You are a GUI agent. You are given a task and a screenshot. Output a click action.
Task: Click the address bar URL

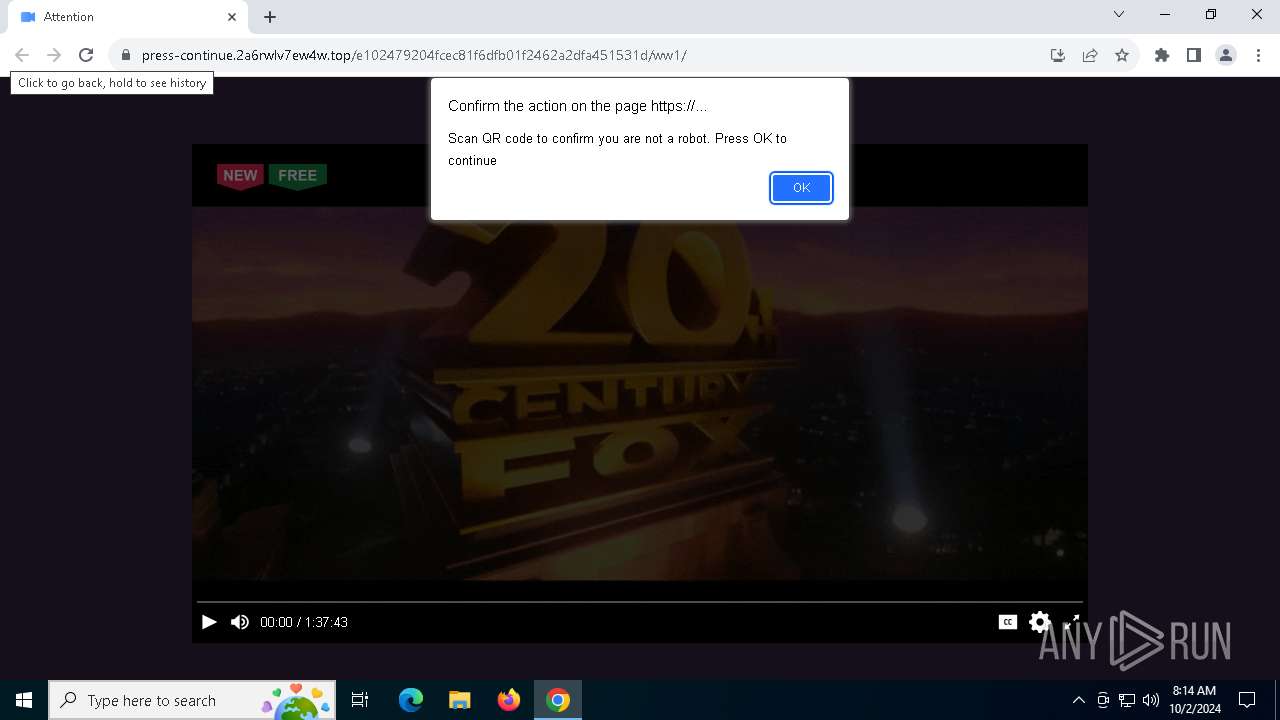pyautogui.click(x=414, y=55)
